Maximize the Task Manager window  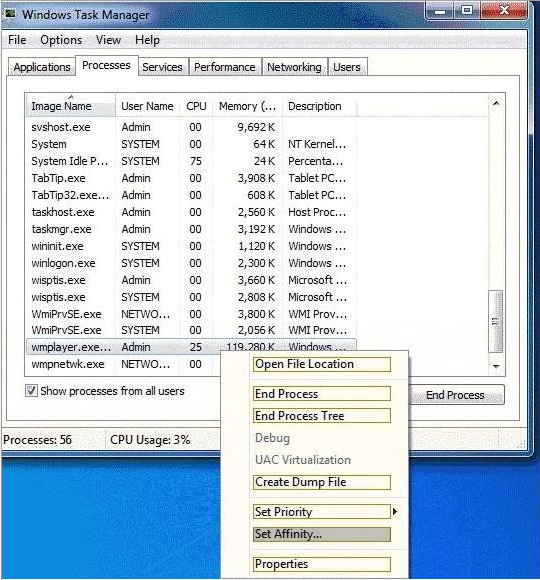coord(467,11)
